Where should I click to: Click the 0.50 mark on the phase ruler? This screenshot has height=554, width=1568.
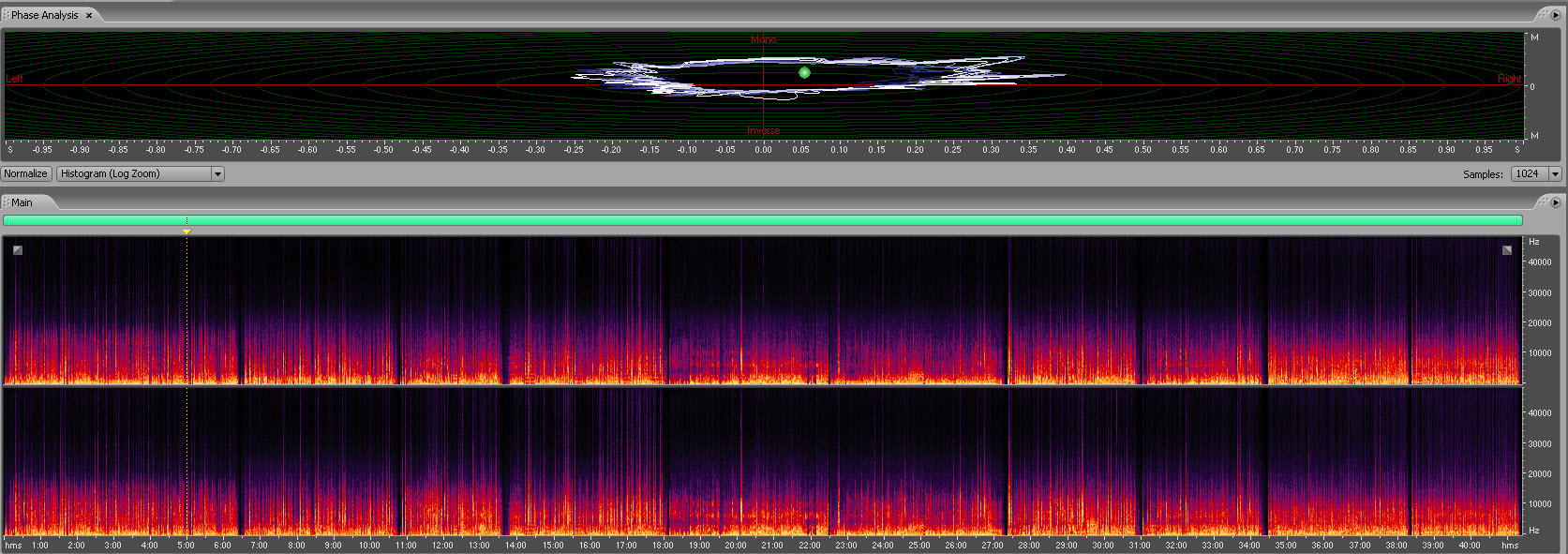[x=1142, y=149]
